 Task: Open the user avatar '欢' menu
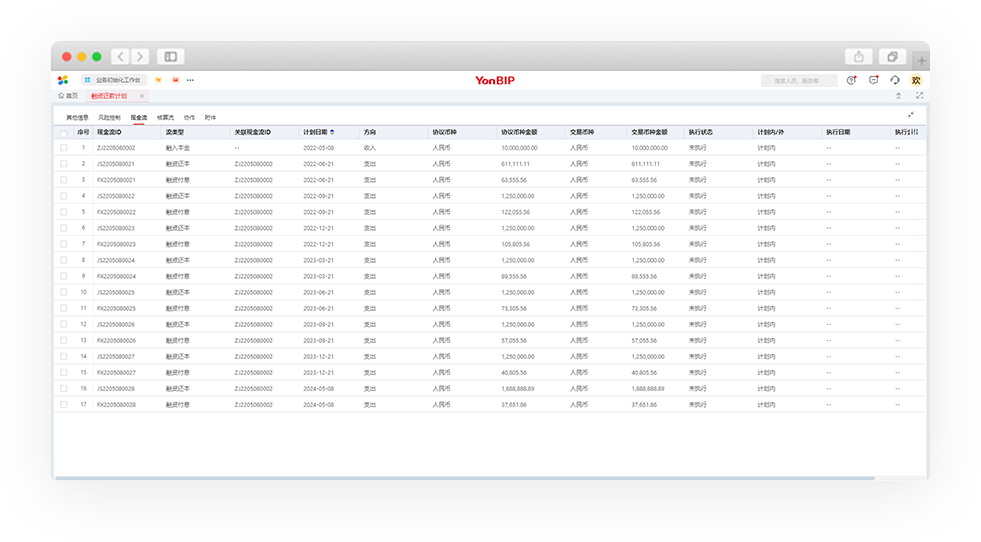tap(916, 80)
